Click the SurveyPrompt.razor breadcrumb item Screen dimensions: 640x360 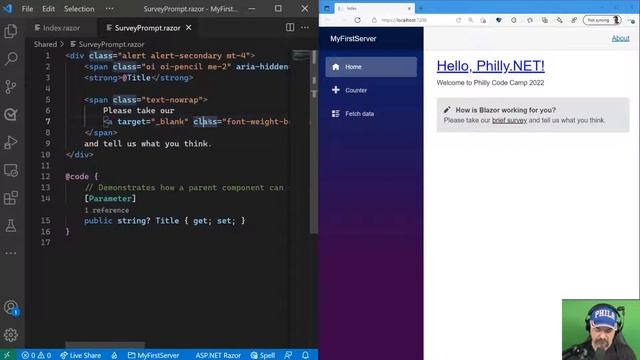(x=107, y=44)
